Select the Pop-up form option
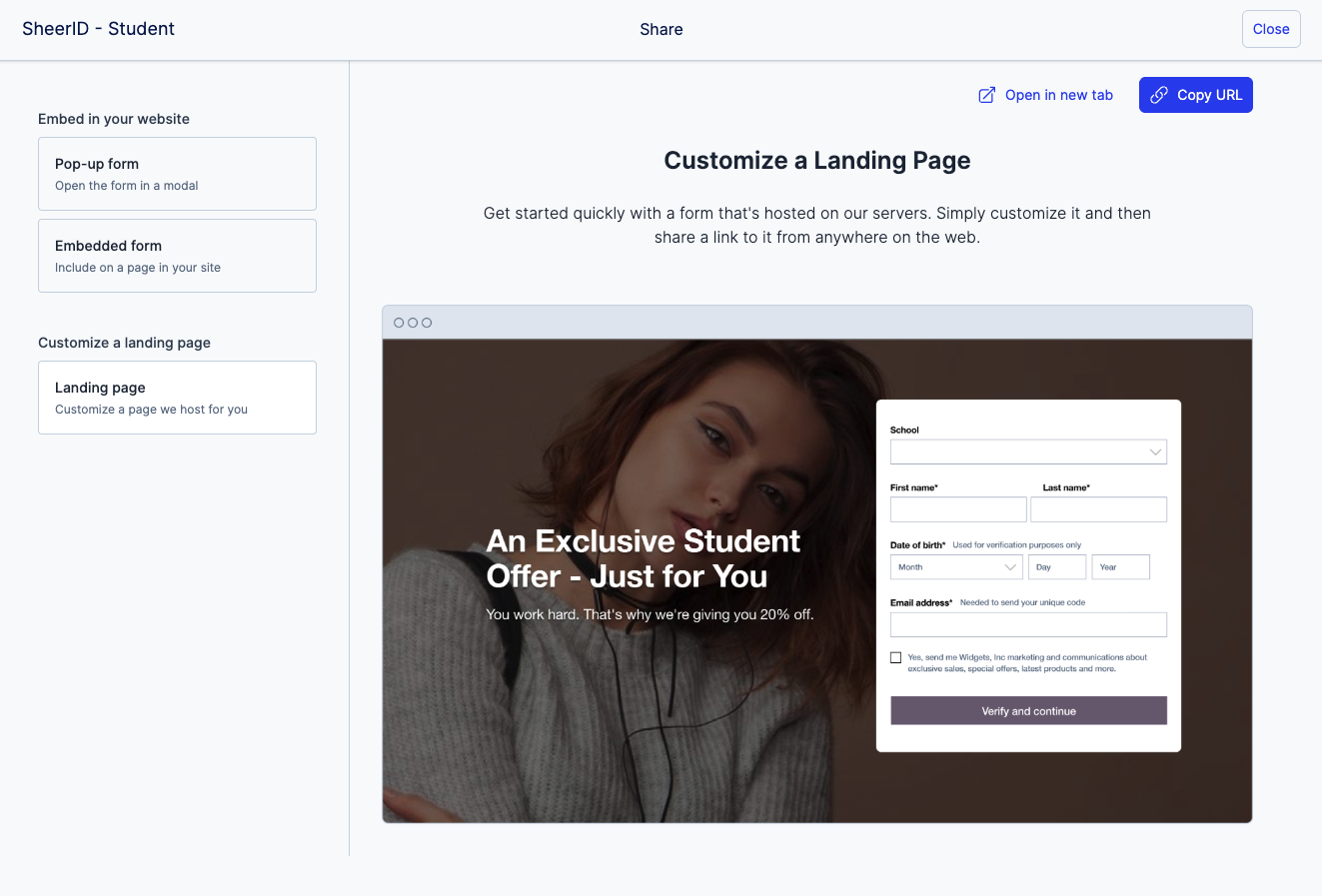 (x=177, y=174)
